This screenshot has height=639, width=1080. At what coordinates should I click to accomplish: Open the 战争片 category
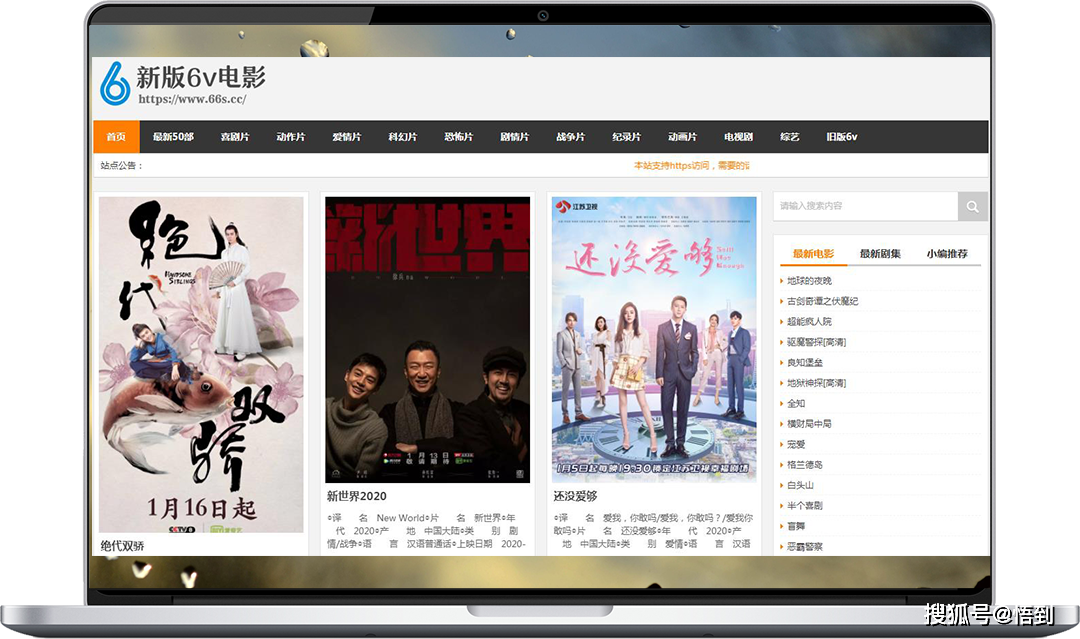[x=570, y=137]
